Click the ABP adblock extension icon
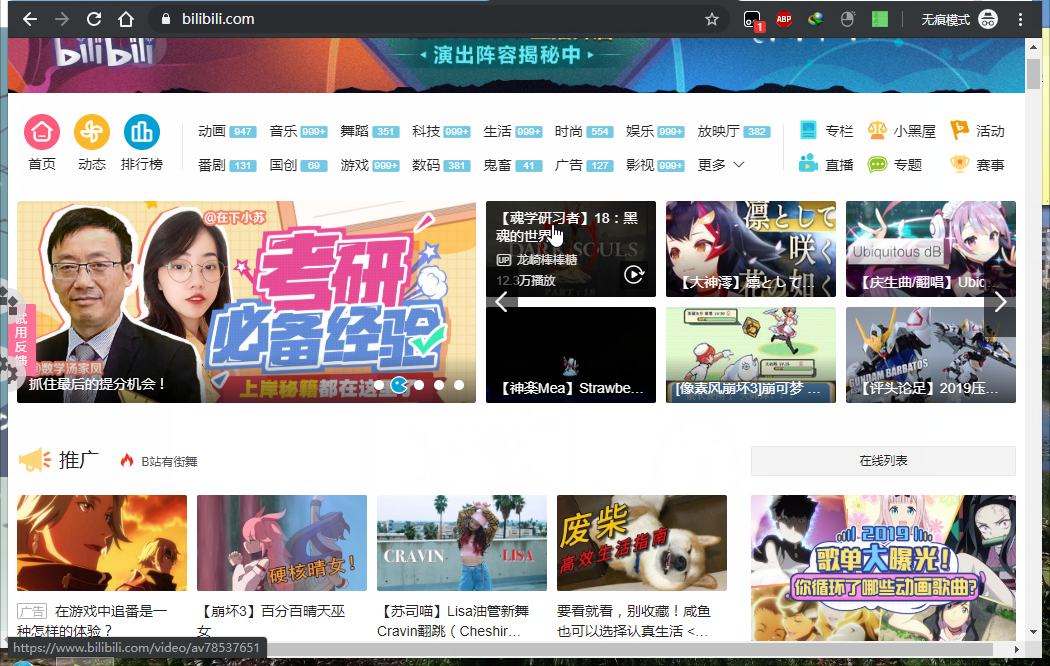Screen dimensions: 1050x666 784,18
